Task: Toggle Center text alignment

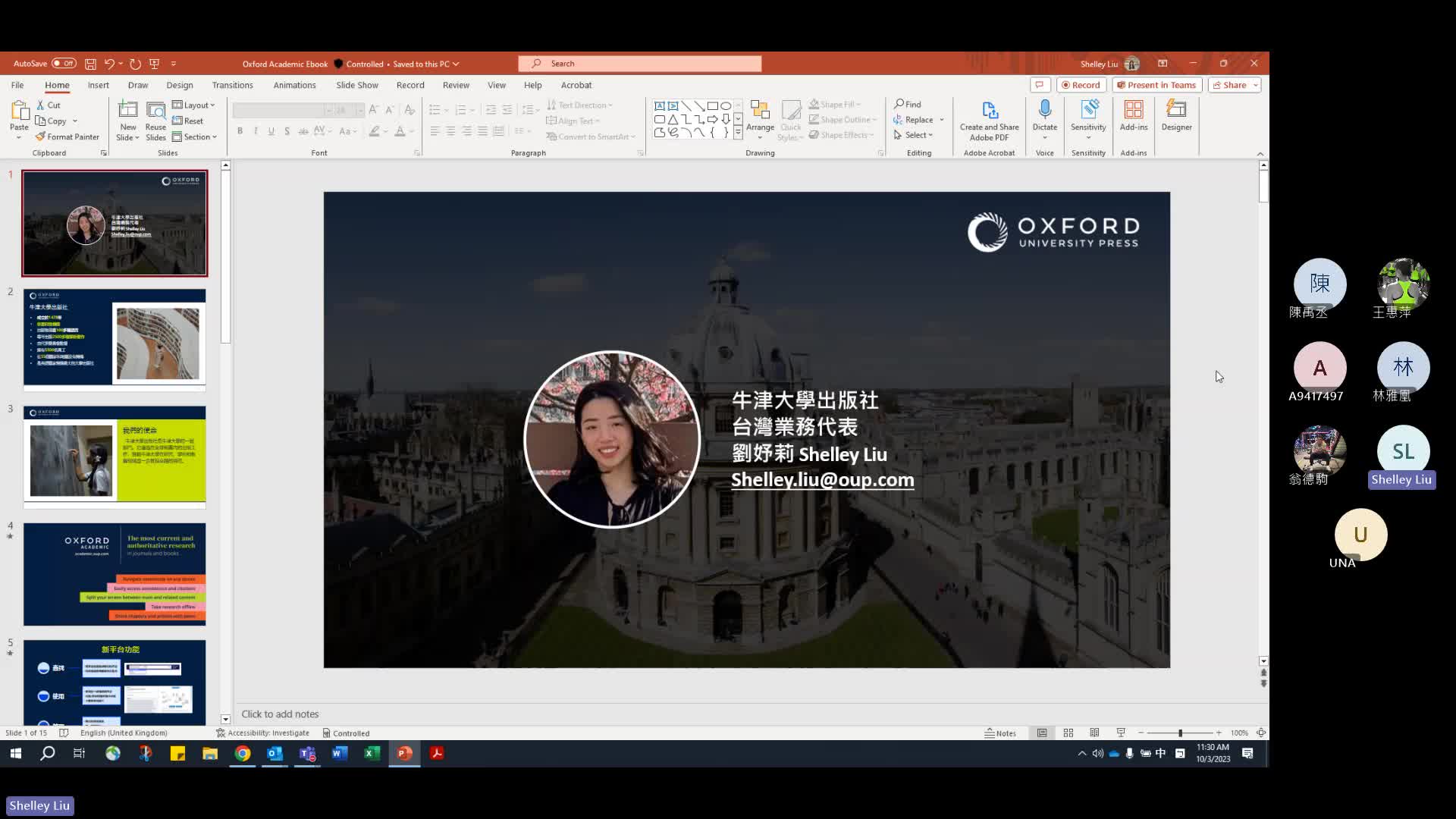Action: click(450, 131)
